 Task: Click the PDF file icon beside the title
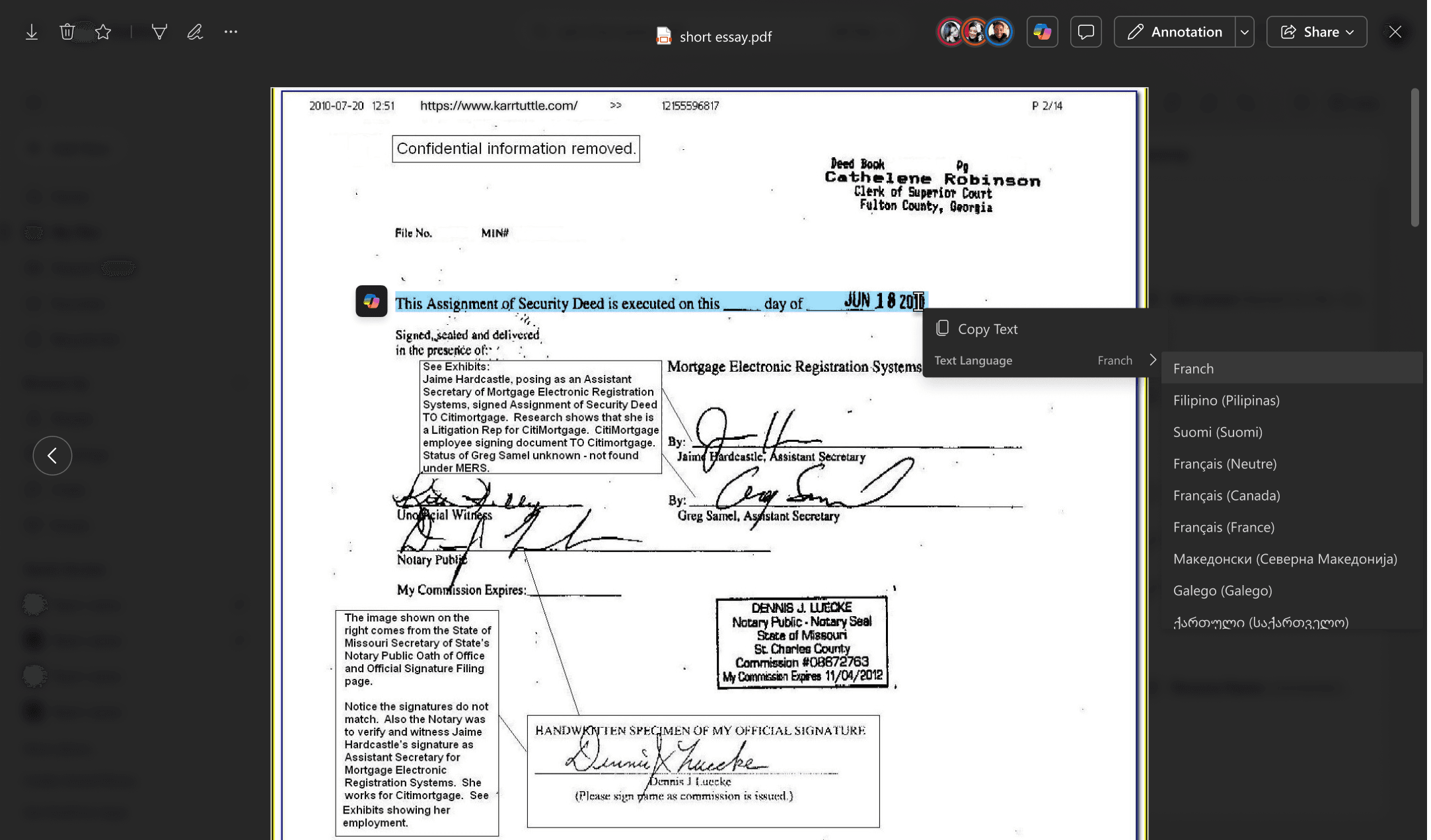(664, 36)
